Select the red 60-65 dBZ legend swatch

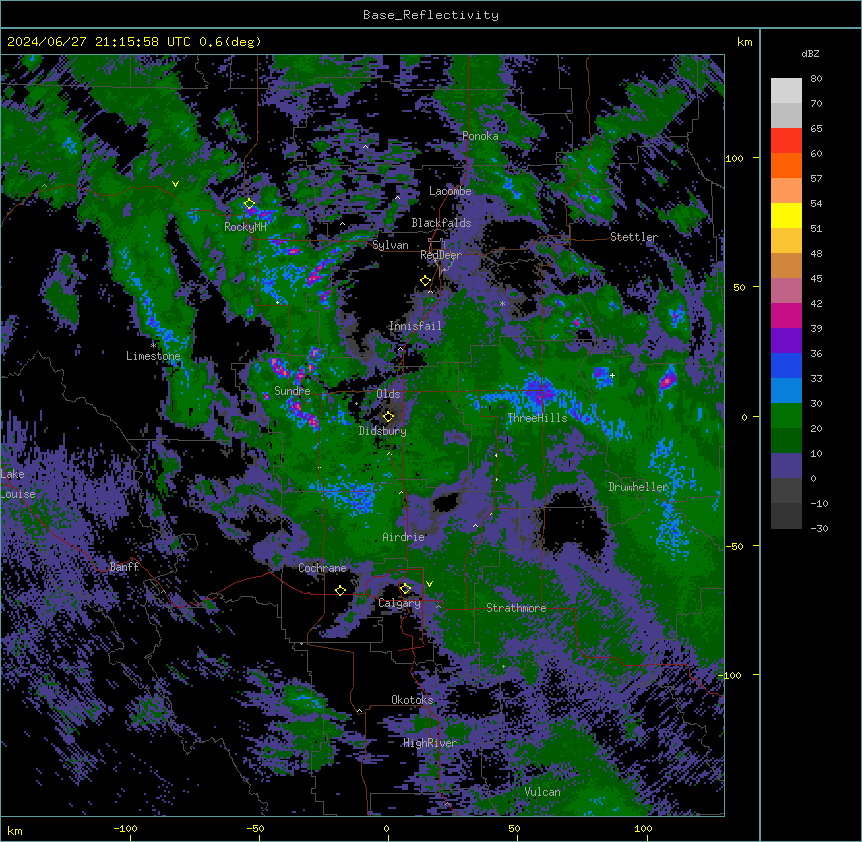tap(786, 141)
